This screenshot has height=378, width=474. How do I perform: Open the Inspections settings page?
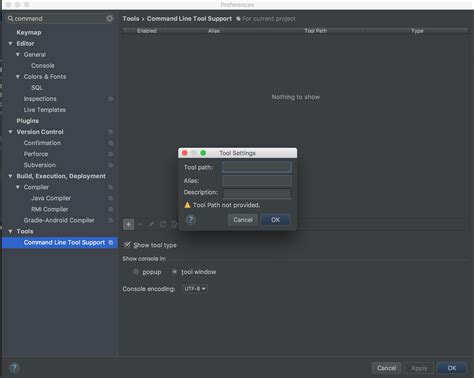pos(40,99)
